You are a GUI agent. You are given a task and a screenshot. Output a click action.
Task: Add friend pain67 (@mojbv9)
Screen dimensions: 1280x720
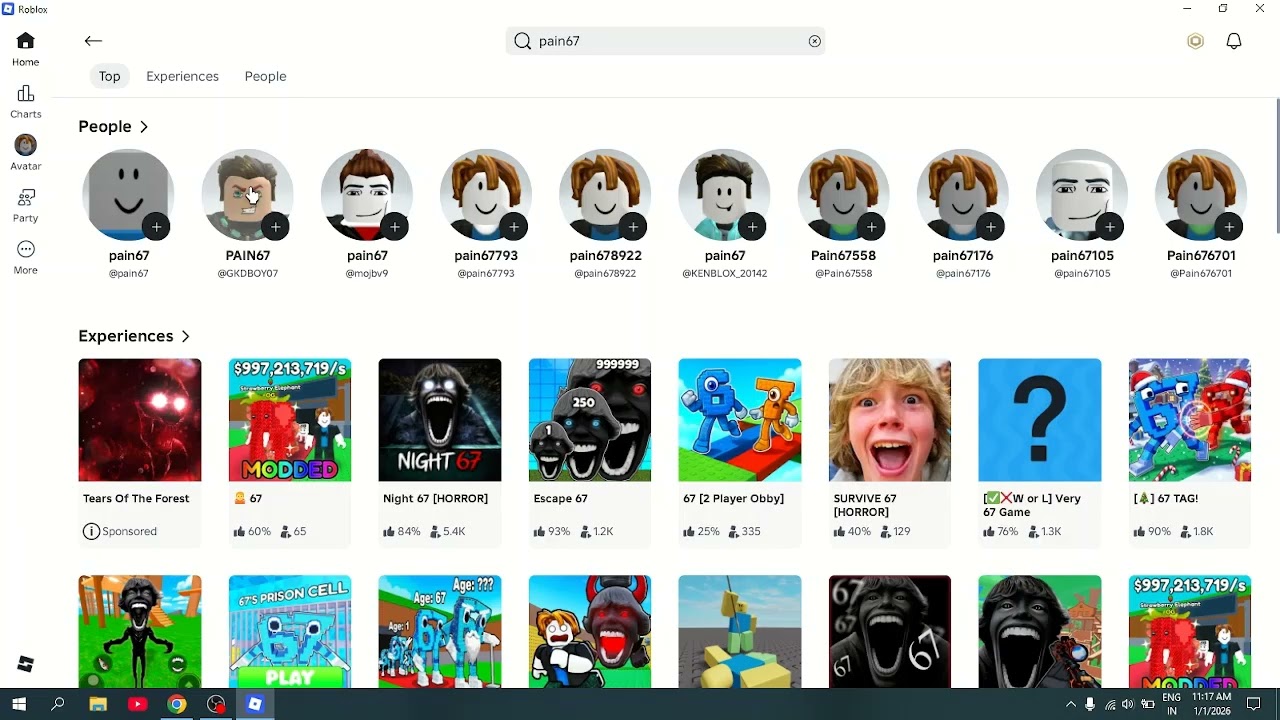coord(394,227)
